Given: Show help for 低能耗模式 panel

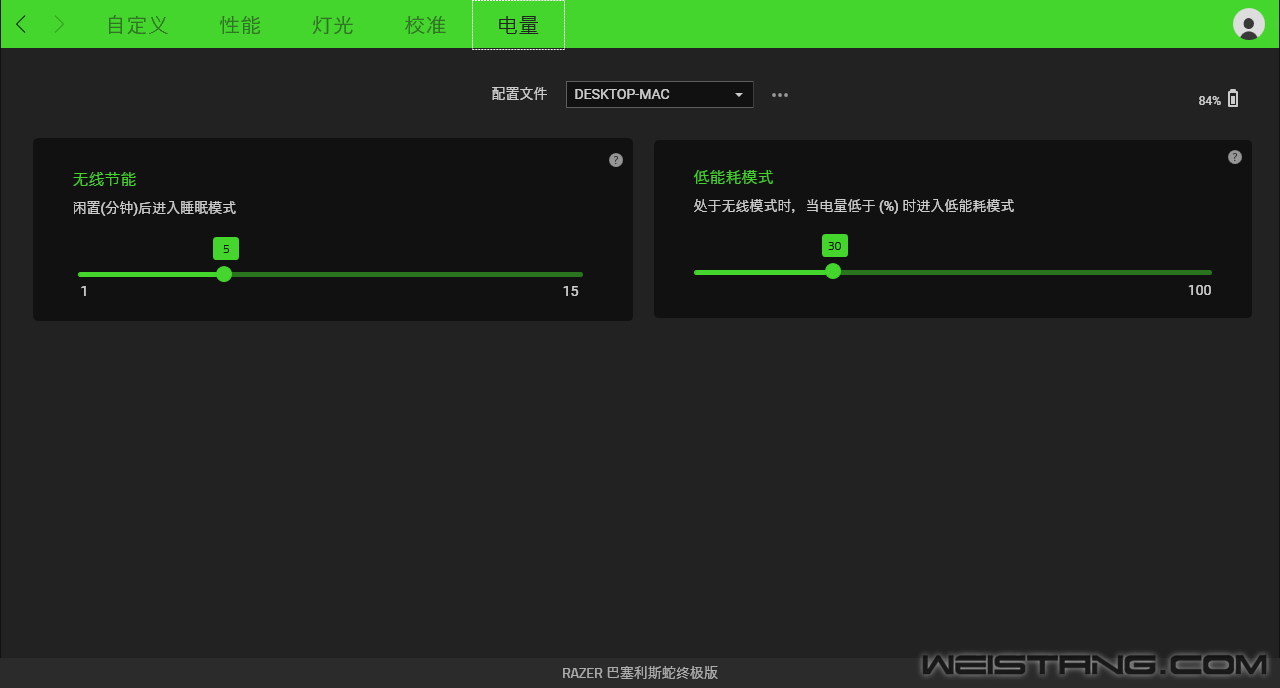Looking at the screenshot, I should coord(1235,157).
